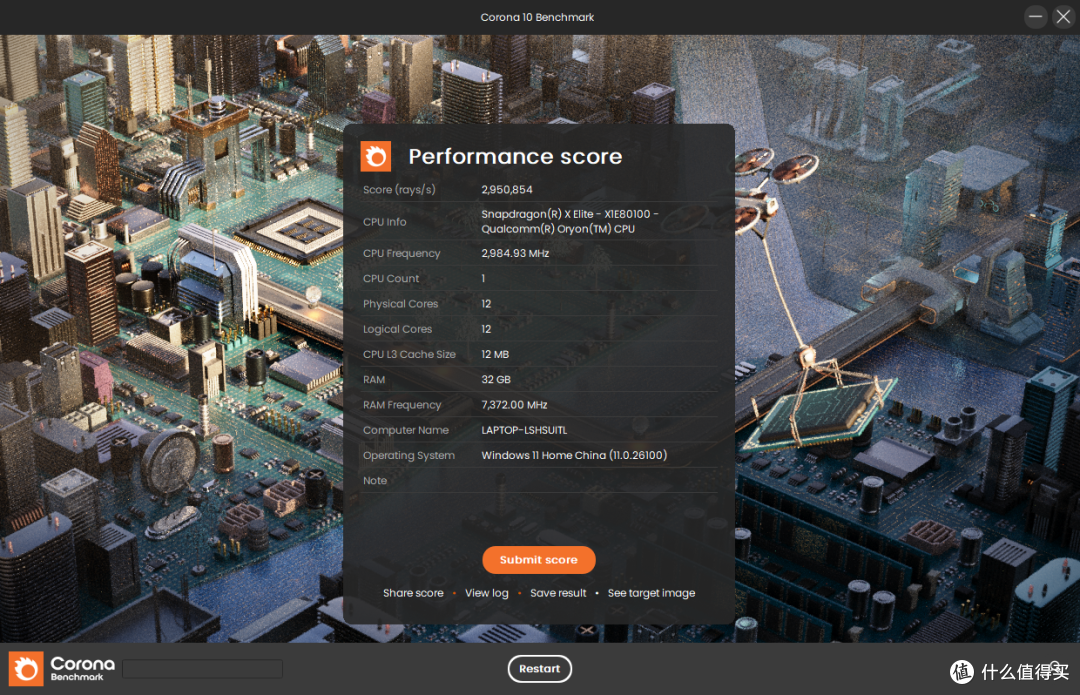Click the Corona Benchmark logo in bottom bar
This screenshot has height=695, width=1080.
point(62,668)
